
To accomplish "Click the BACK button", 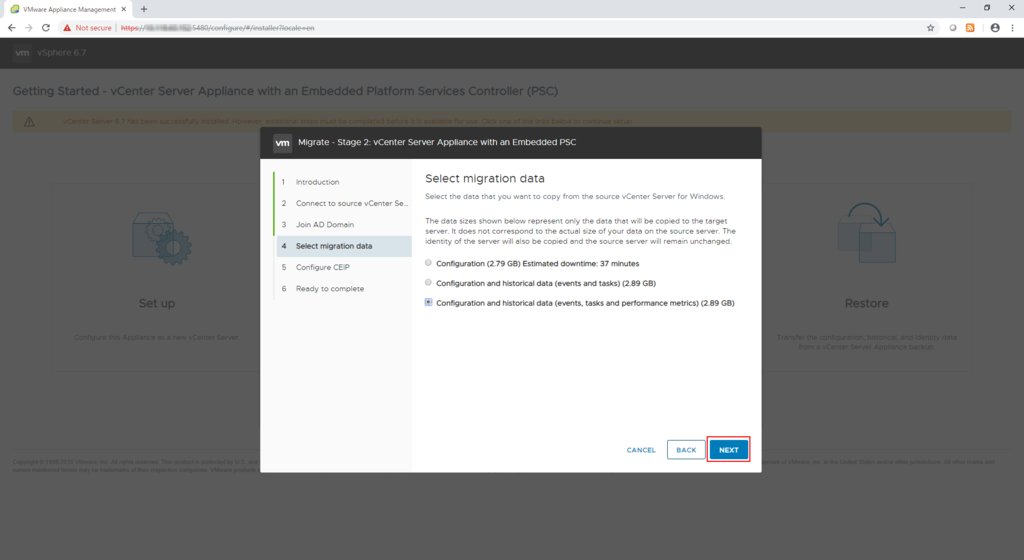I will coord(686,450).
